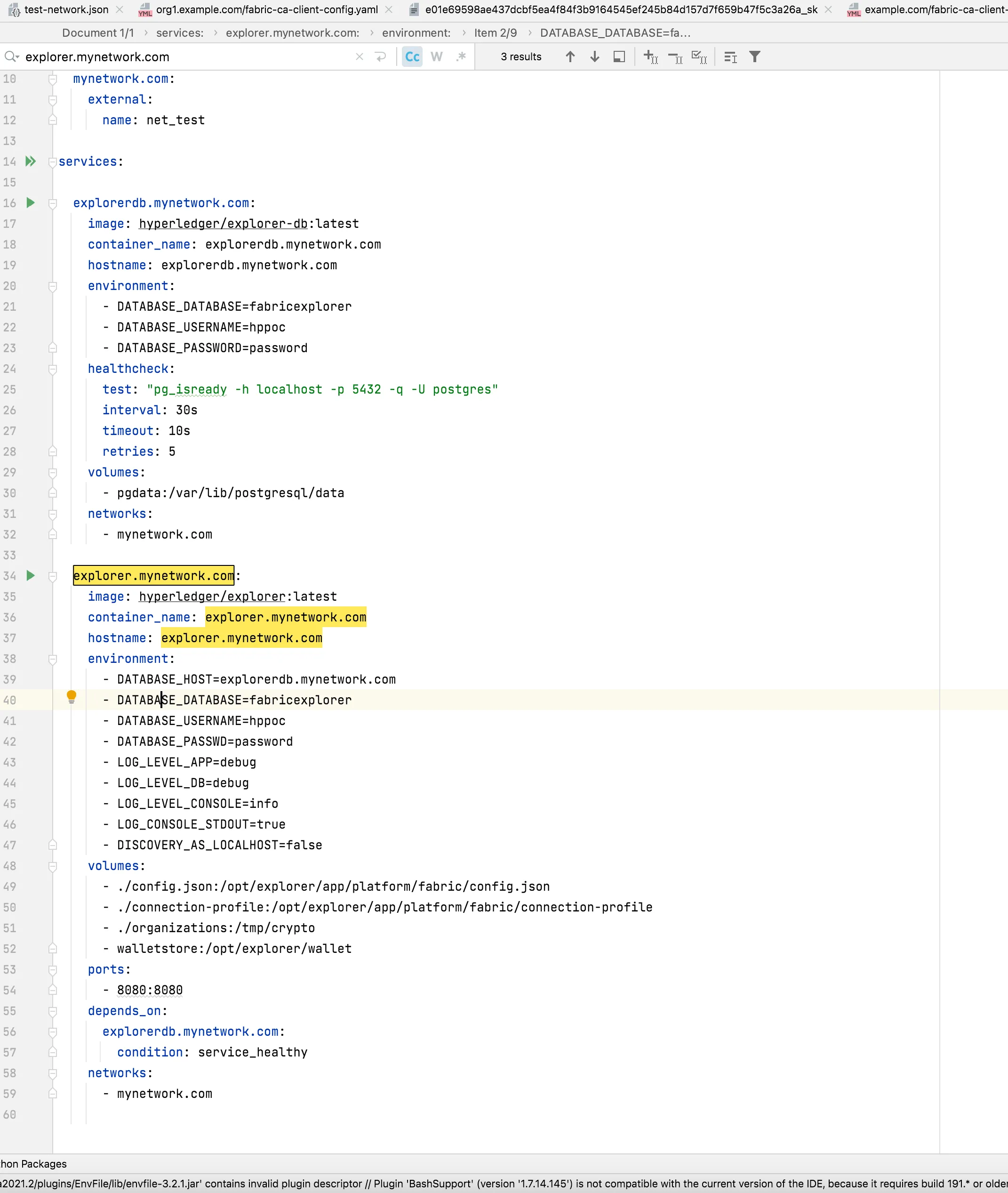The image size is (1008, 1193).
Task: Jump to next search occurrence
Action: coord(594,56)
